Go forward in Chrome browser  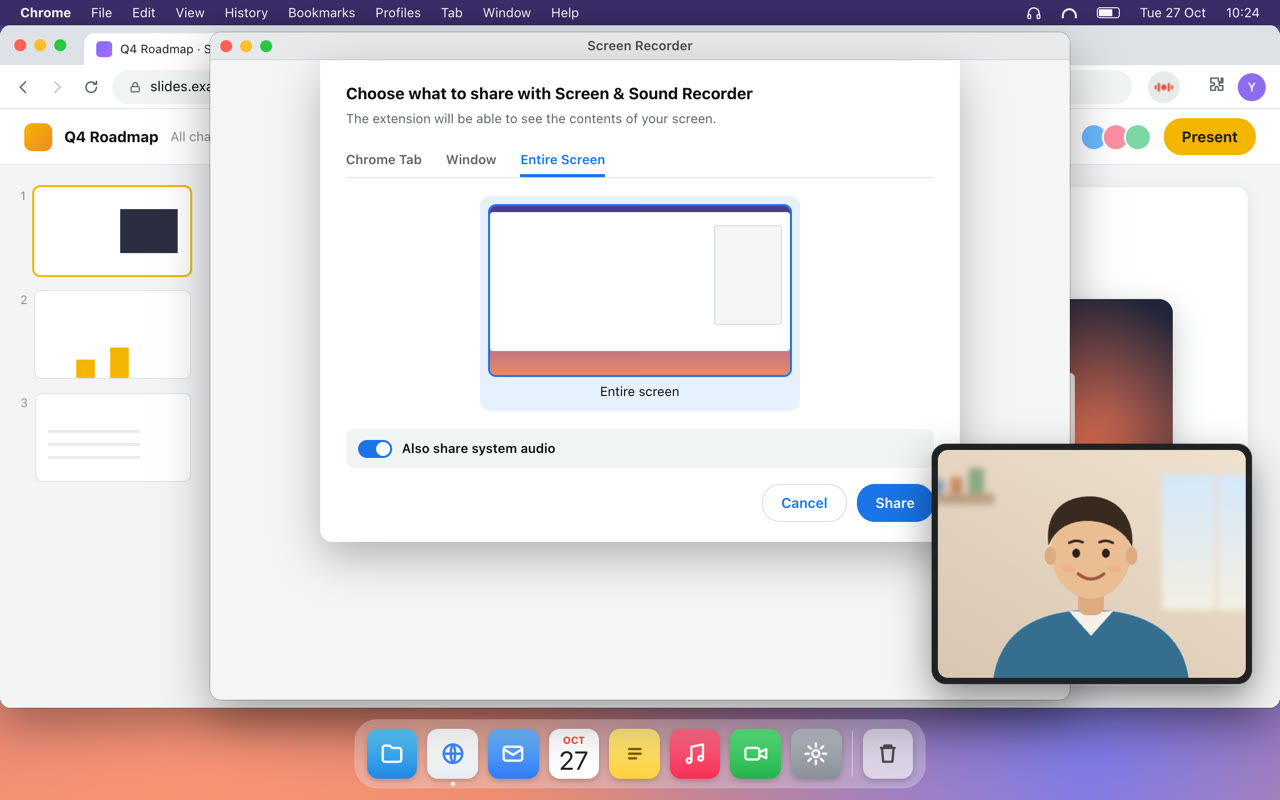tap(57, 87)
